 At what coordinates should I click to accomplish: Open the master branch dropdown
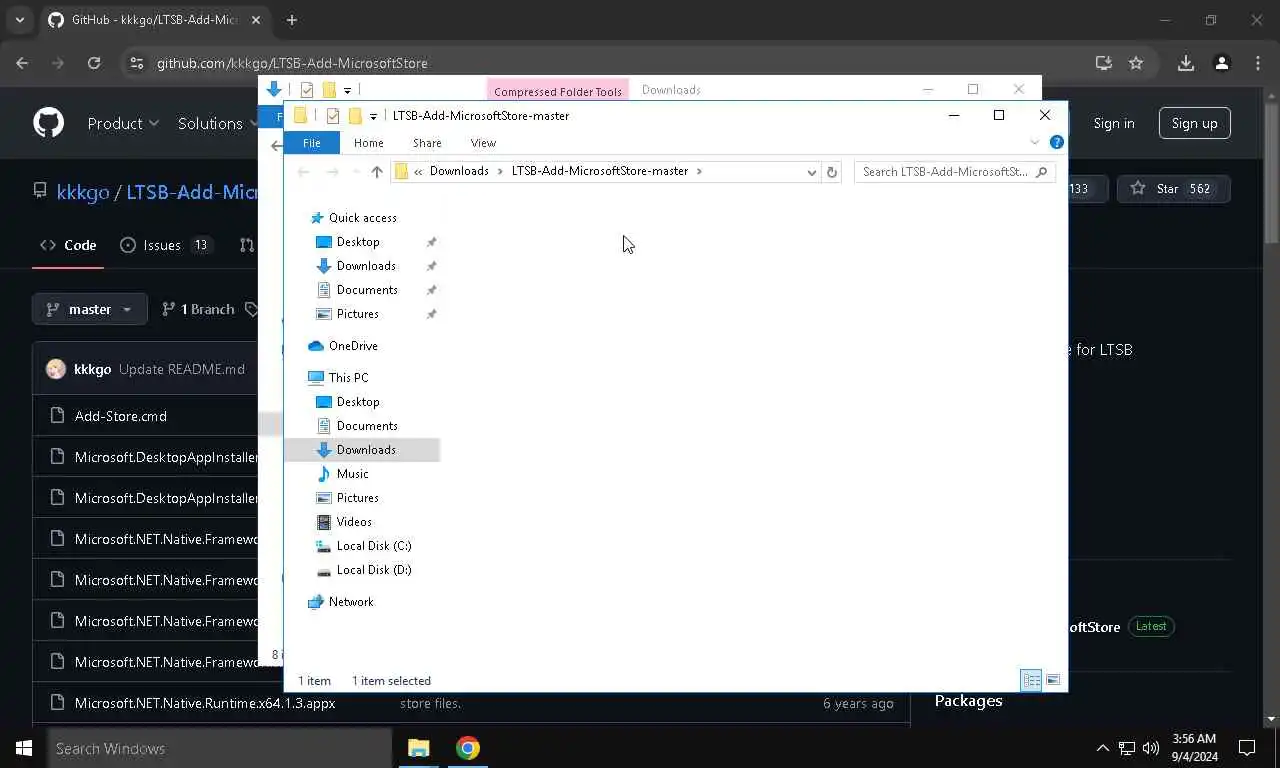click(89, 309)
